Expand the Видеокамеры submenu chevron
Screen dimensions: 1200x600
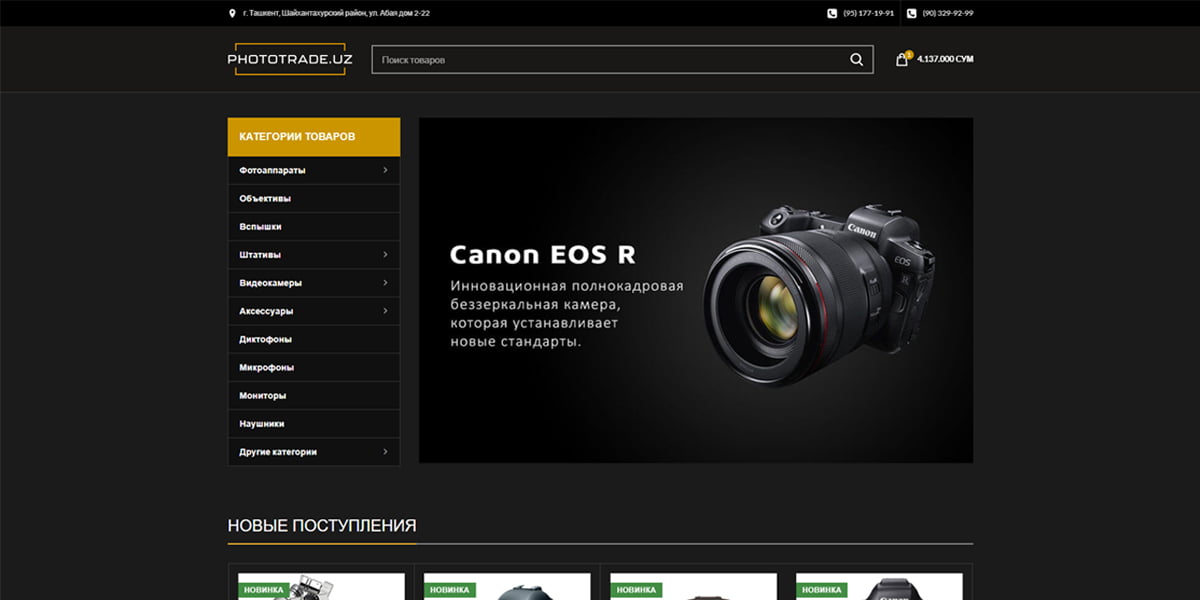[385, 283]
